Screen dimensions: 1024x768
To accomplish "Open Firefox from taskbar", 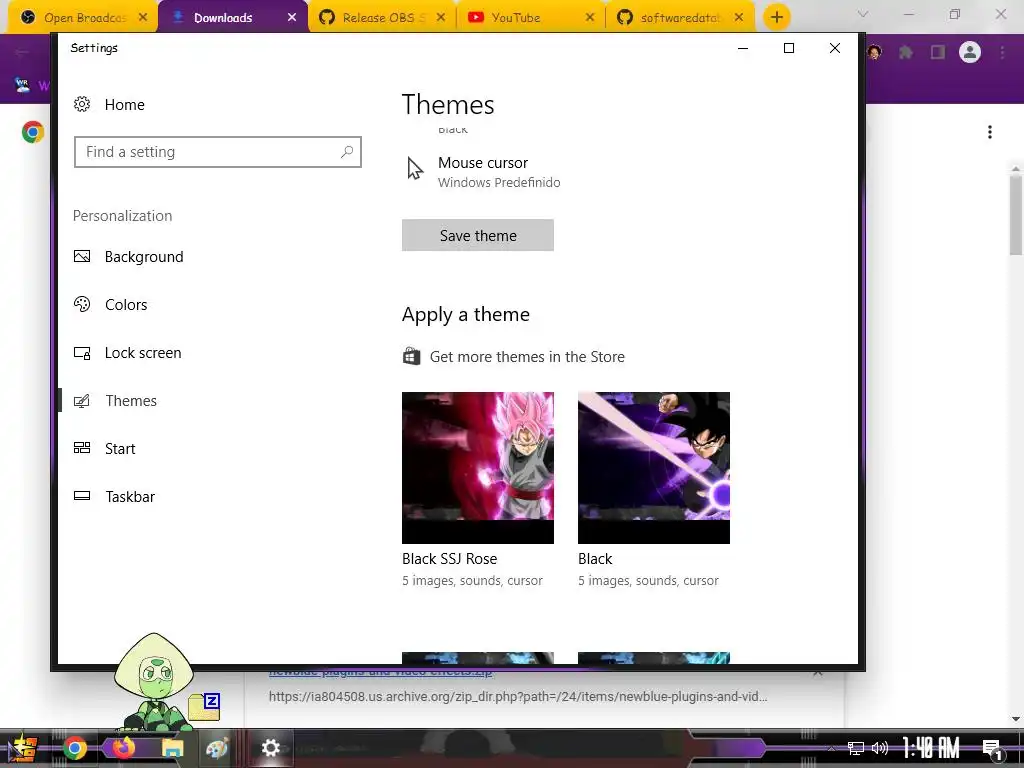I will tap(123, 748).
